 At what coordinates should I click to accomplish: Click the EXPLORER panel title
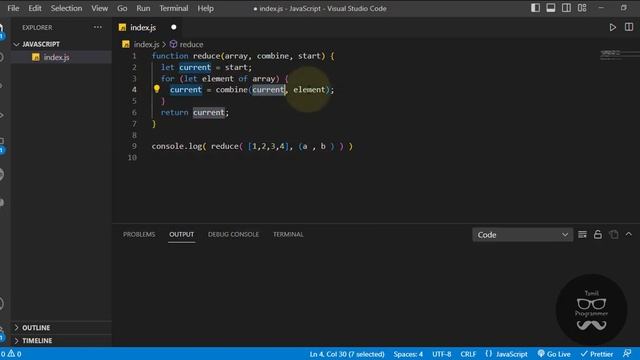37,27
